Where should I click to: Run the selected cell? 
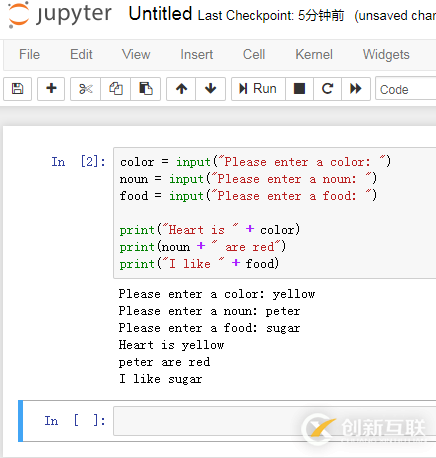258,89
